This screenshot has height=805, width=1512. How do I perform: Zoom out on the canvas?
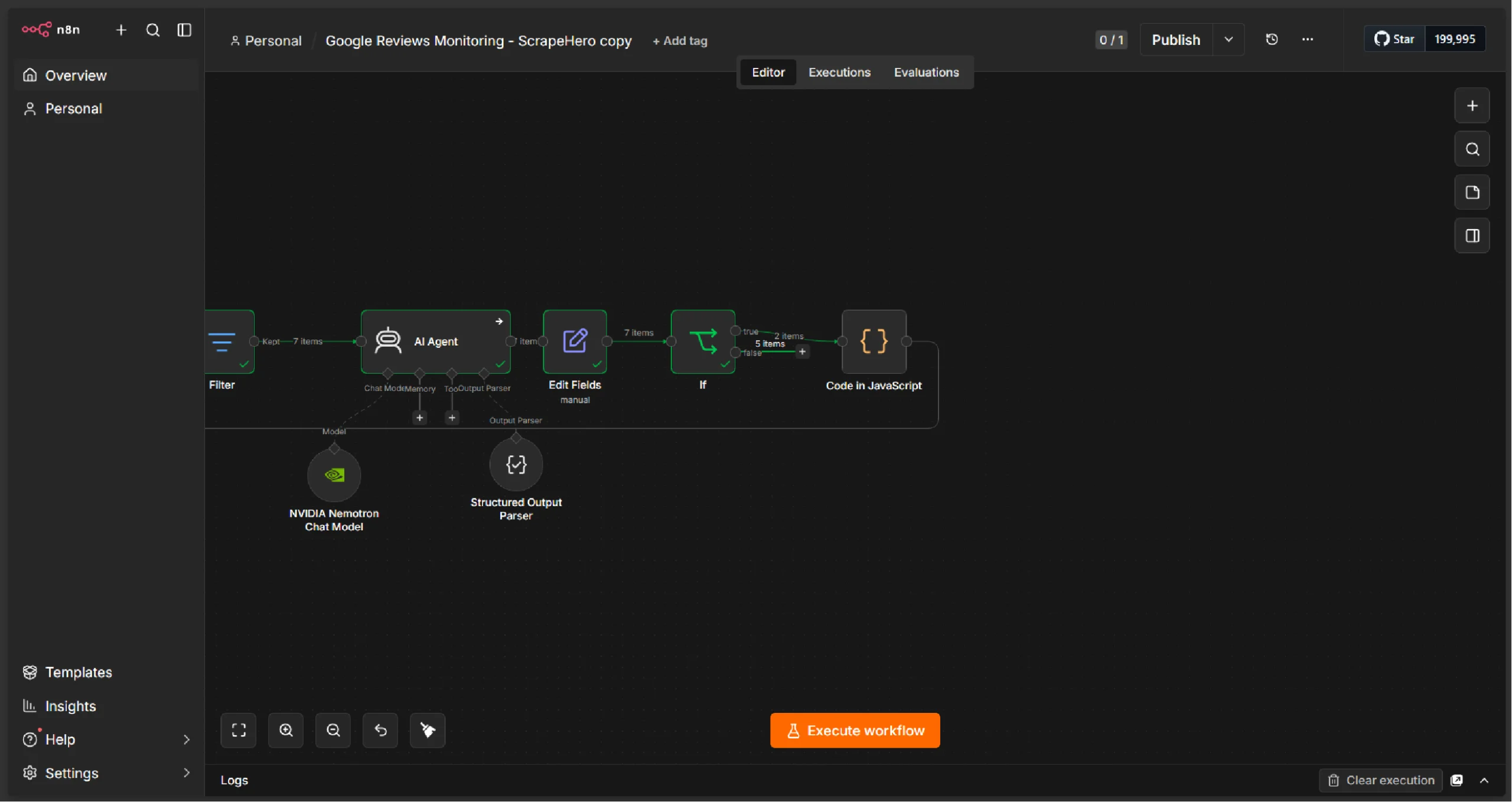click(x=333, y=731)
